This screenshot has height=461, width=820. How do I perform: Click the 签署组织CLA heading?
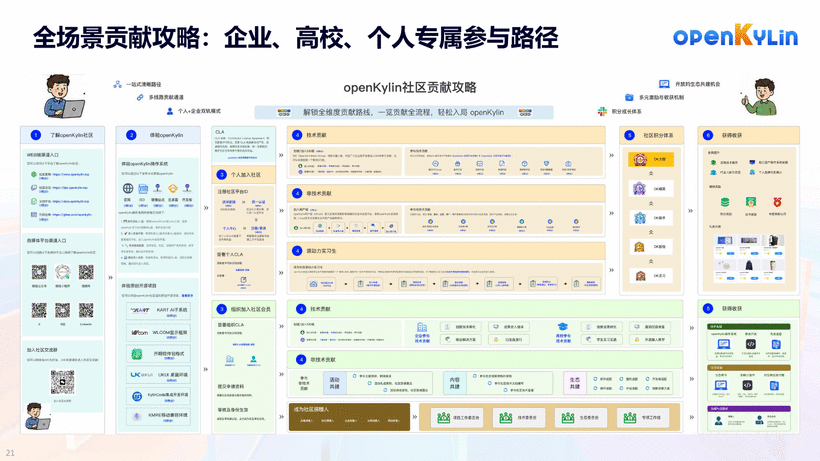tap(231, 325)
